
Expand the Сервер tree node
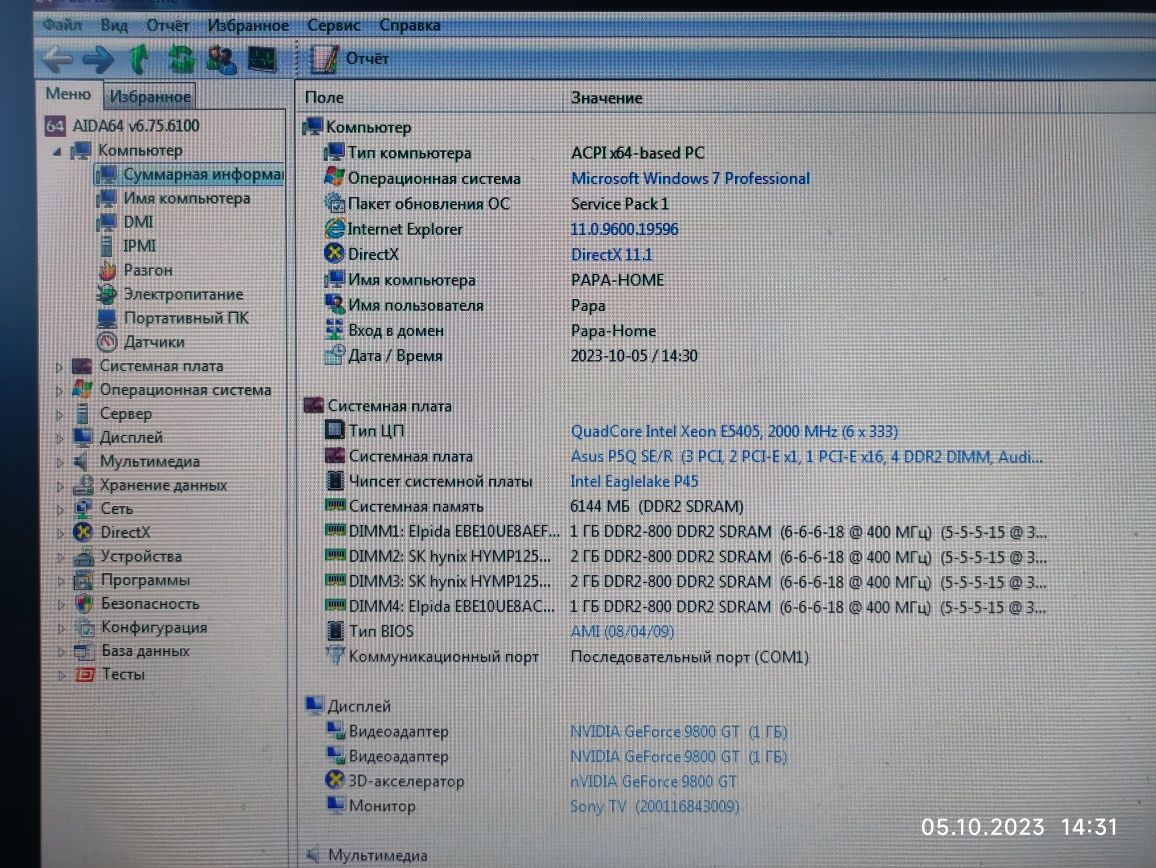[x=59, y=414]
